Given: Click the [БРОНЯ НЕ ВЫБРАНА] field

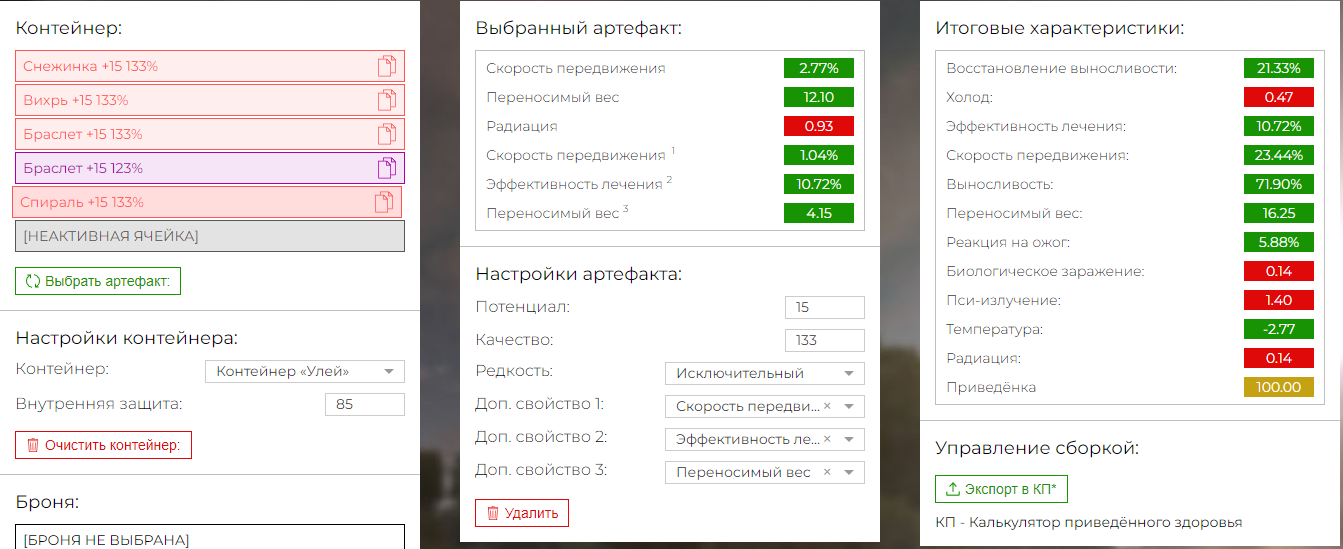Looking at the screenshot, I should click(x=210, y=537).
